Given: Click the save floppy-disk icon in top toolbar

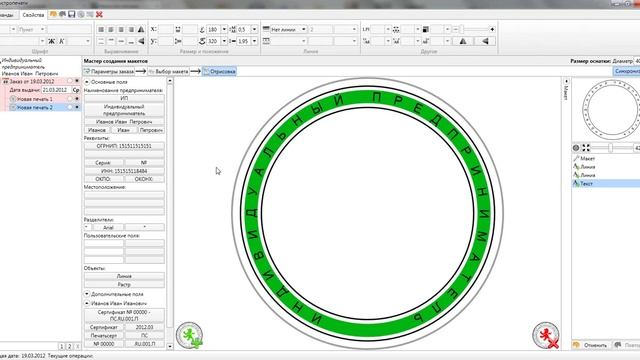Looking at the screenshot, I should click(71, 14).
